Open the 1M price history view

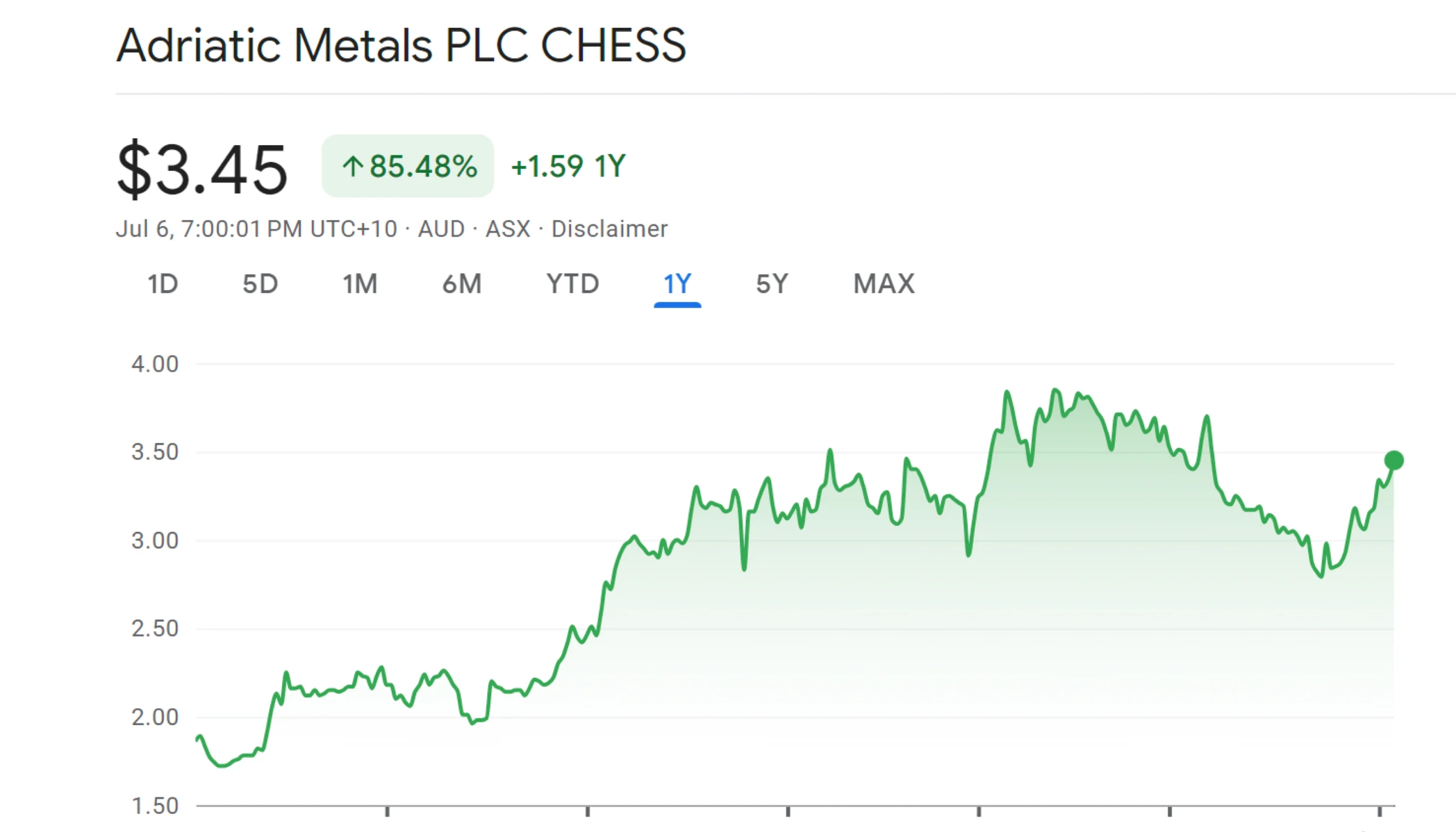click(360, 284)
